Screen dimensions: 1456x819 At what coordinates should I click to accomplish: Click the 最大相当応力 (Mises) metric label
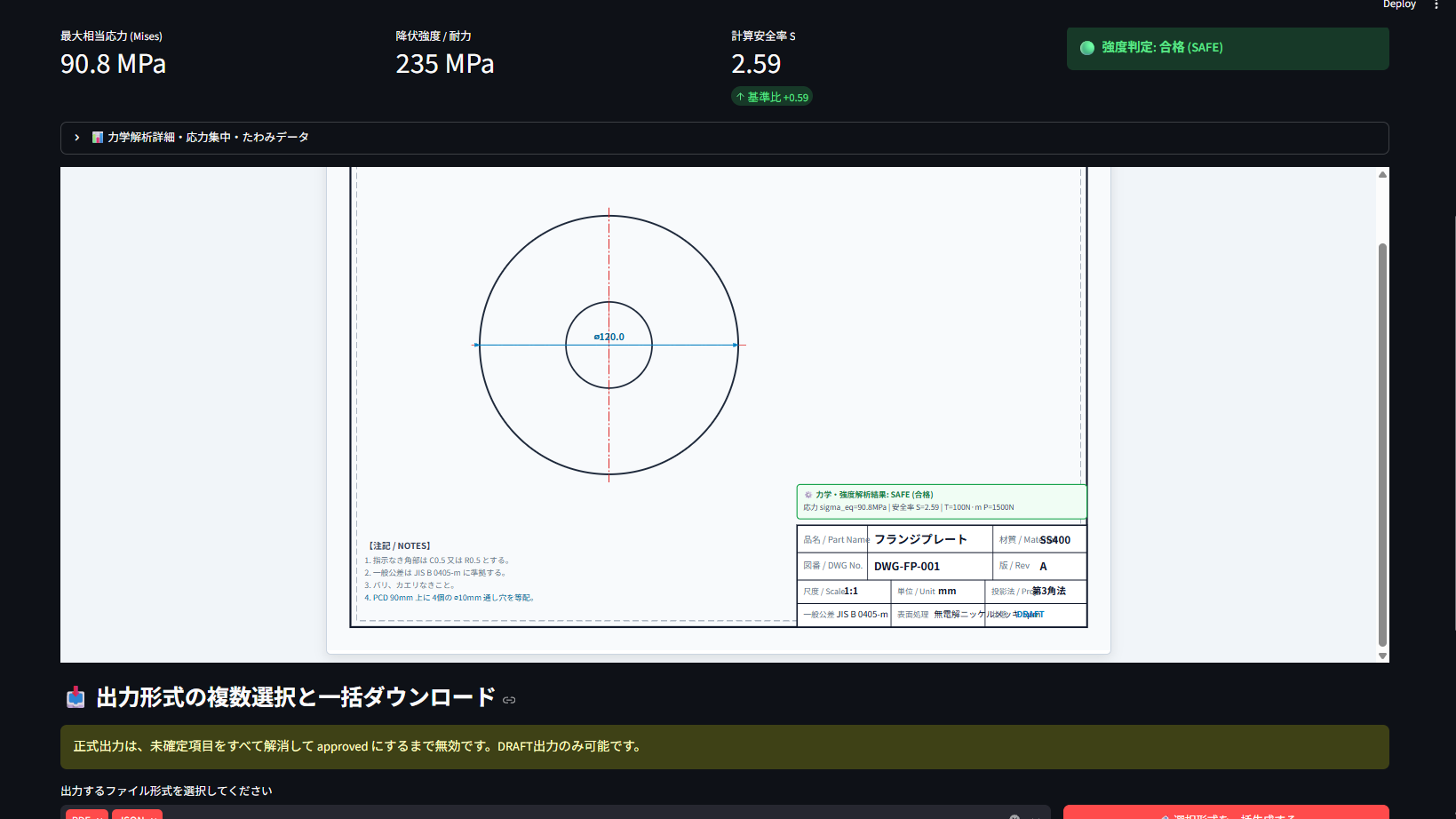click(111, 36)
